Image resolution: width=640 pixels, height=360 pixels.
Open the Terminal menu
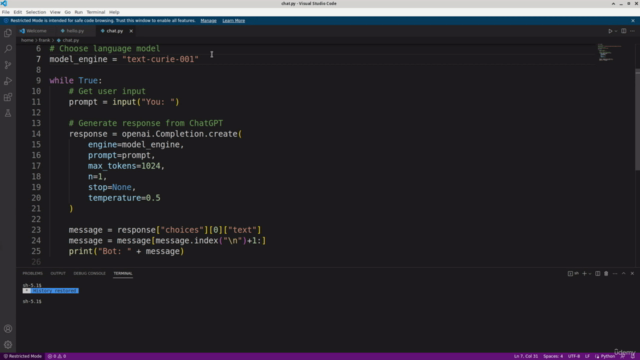click(96, 12)
